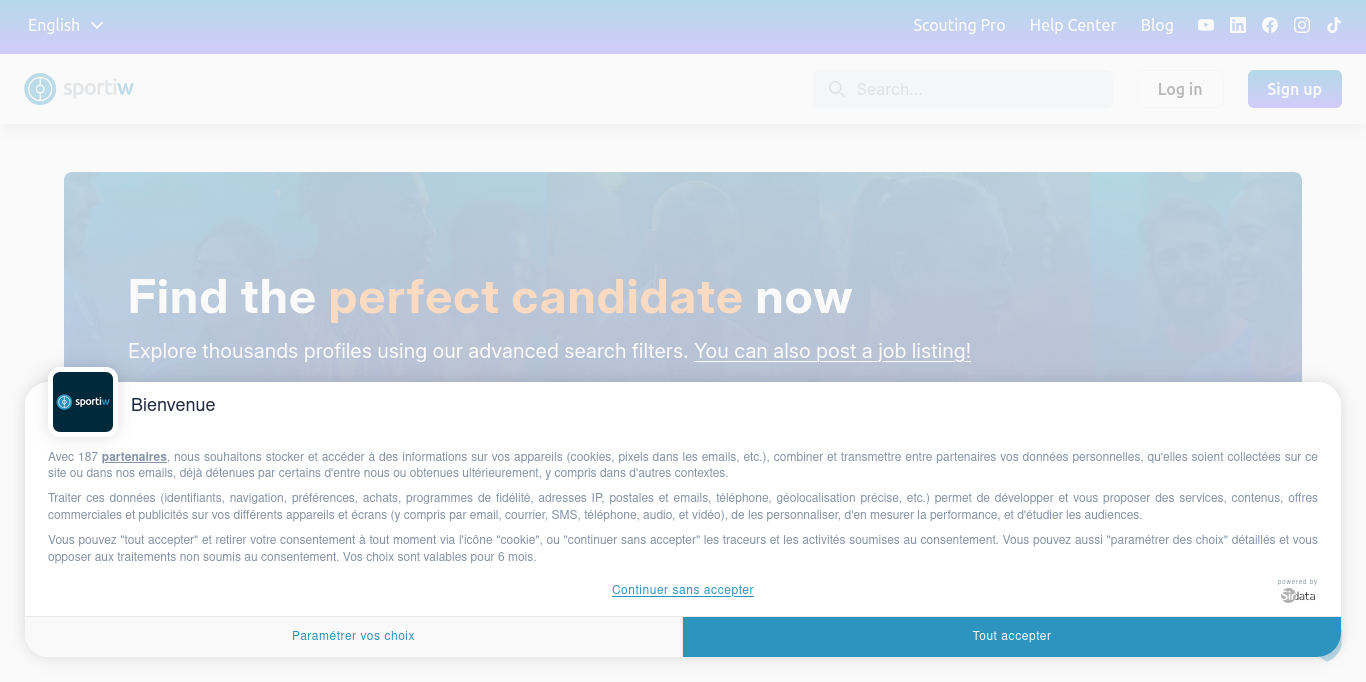
Task: Open the Help Center menu item
Action: point(1073,25)
